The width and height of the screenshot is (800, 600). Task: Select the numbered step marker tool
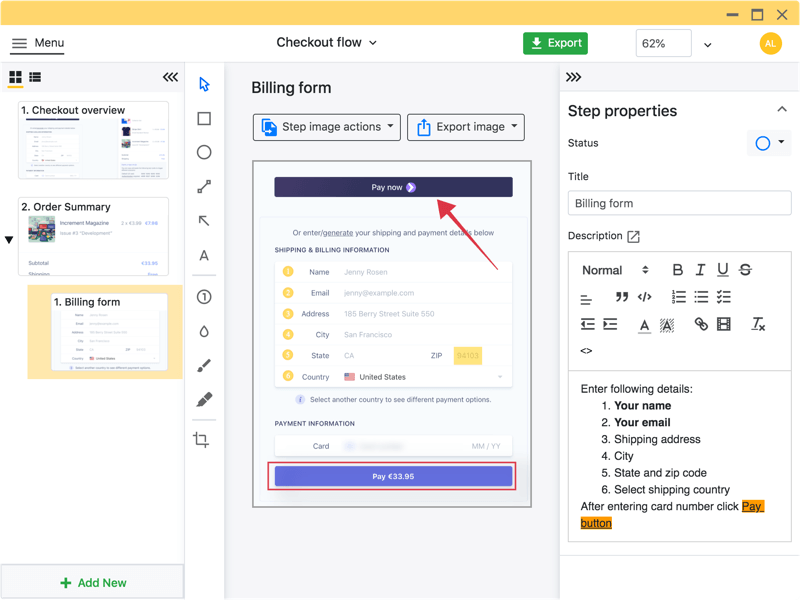click(204, 297)
